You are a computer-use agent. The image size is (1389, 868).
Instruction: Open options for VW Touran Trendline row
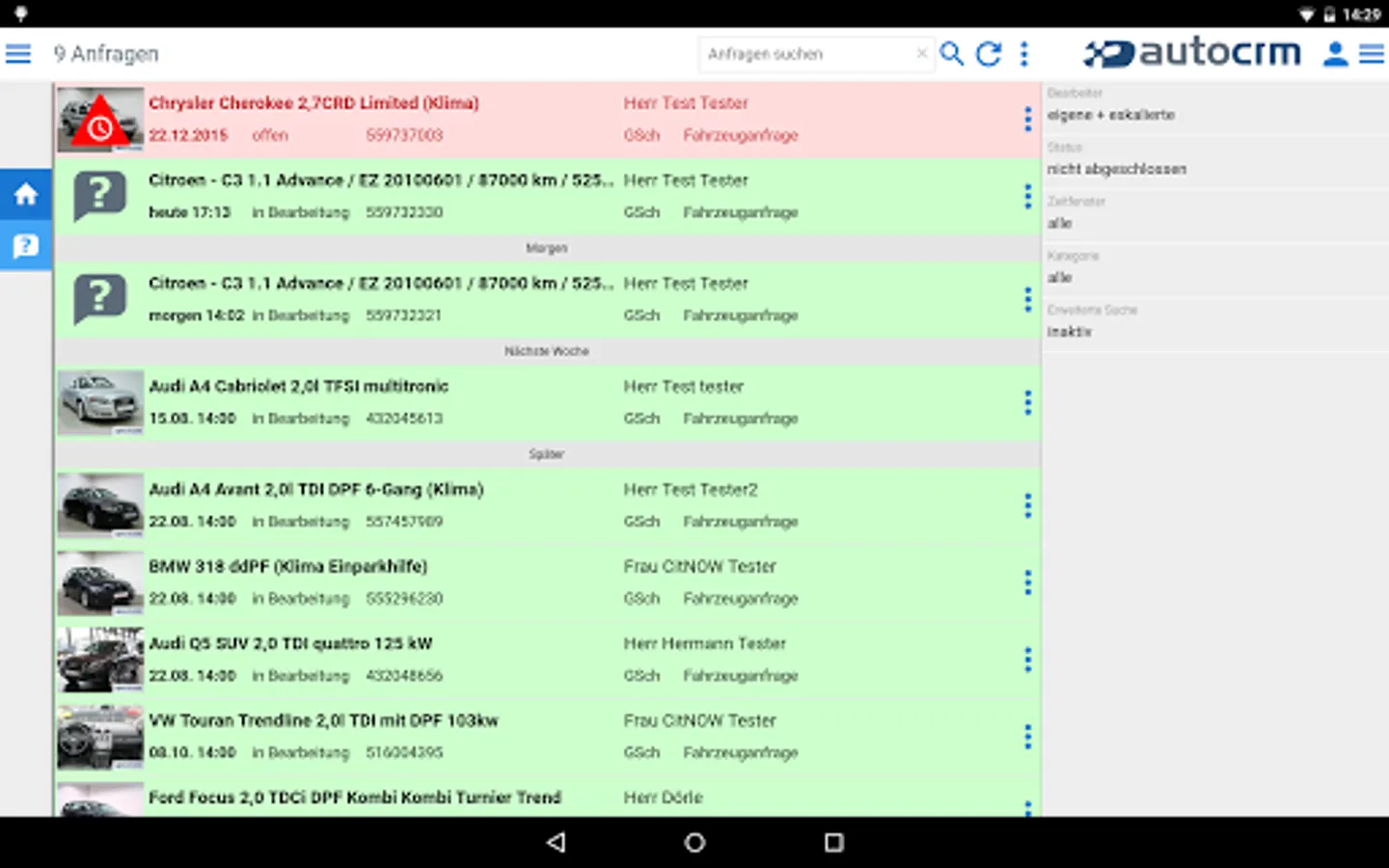[x=1027, y=737]
